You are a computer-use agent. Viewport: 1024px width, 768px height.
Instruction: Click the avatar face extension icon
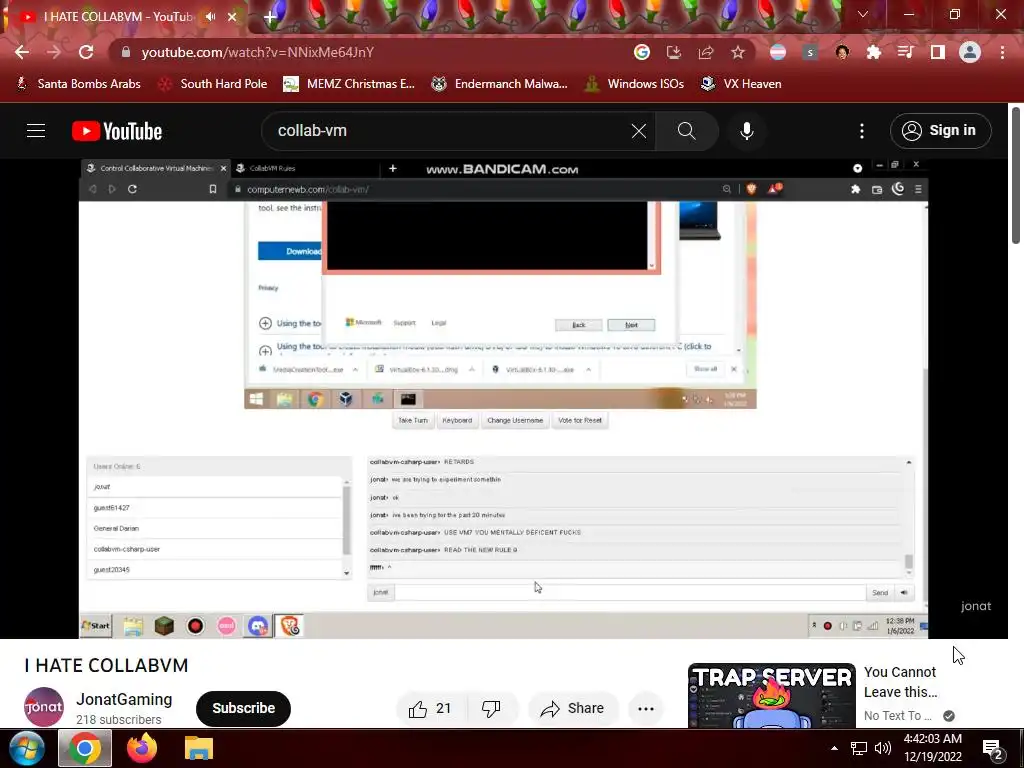pos(842,52)
